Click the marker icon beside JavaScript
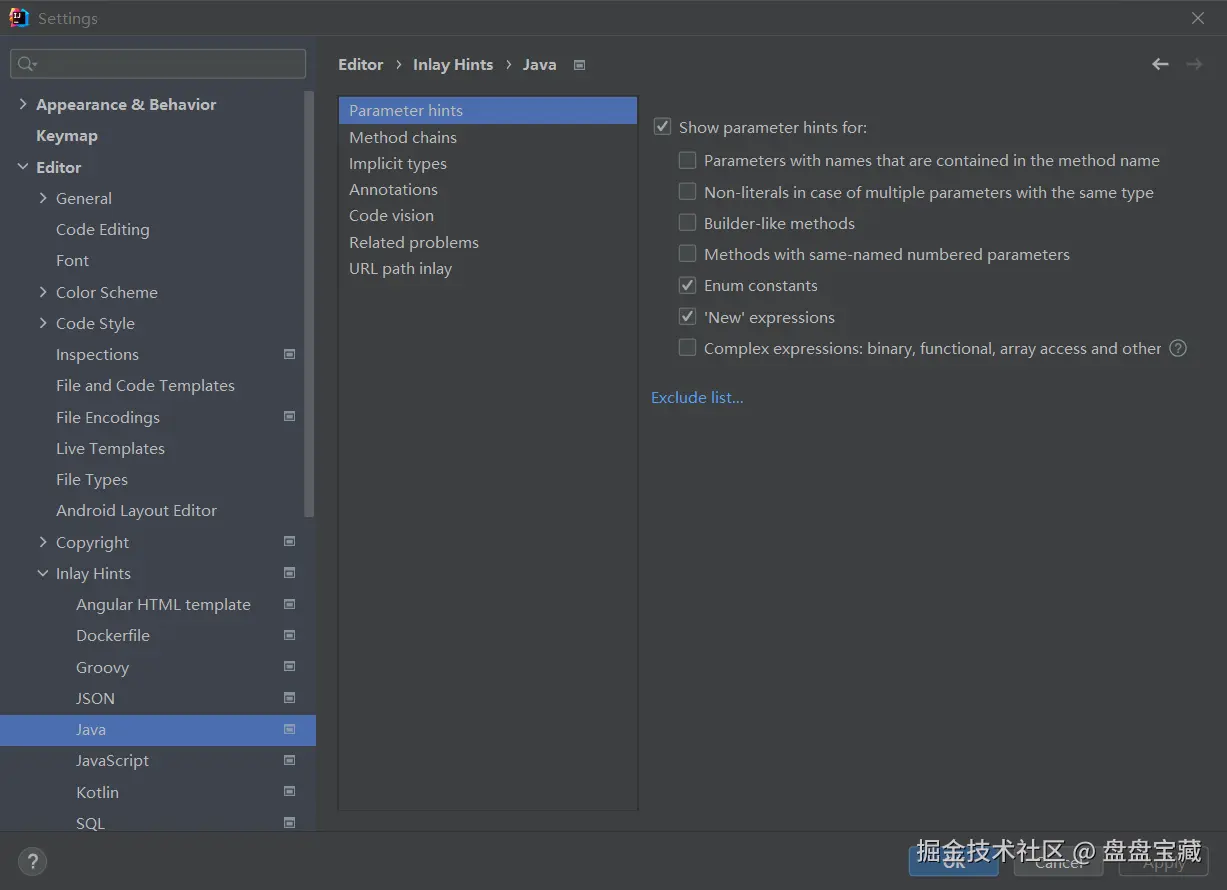Screen dimensions: 1227x890 pos(290,760)
